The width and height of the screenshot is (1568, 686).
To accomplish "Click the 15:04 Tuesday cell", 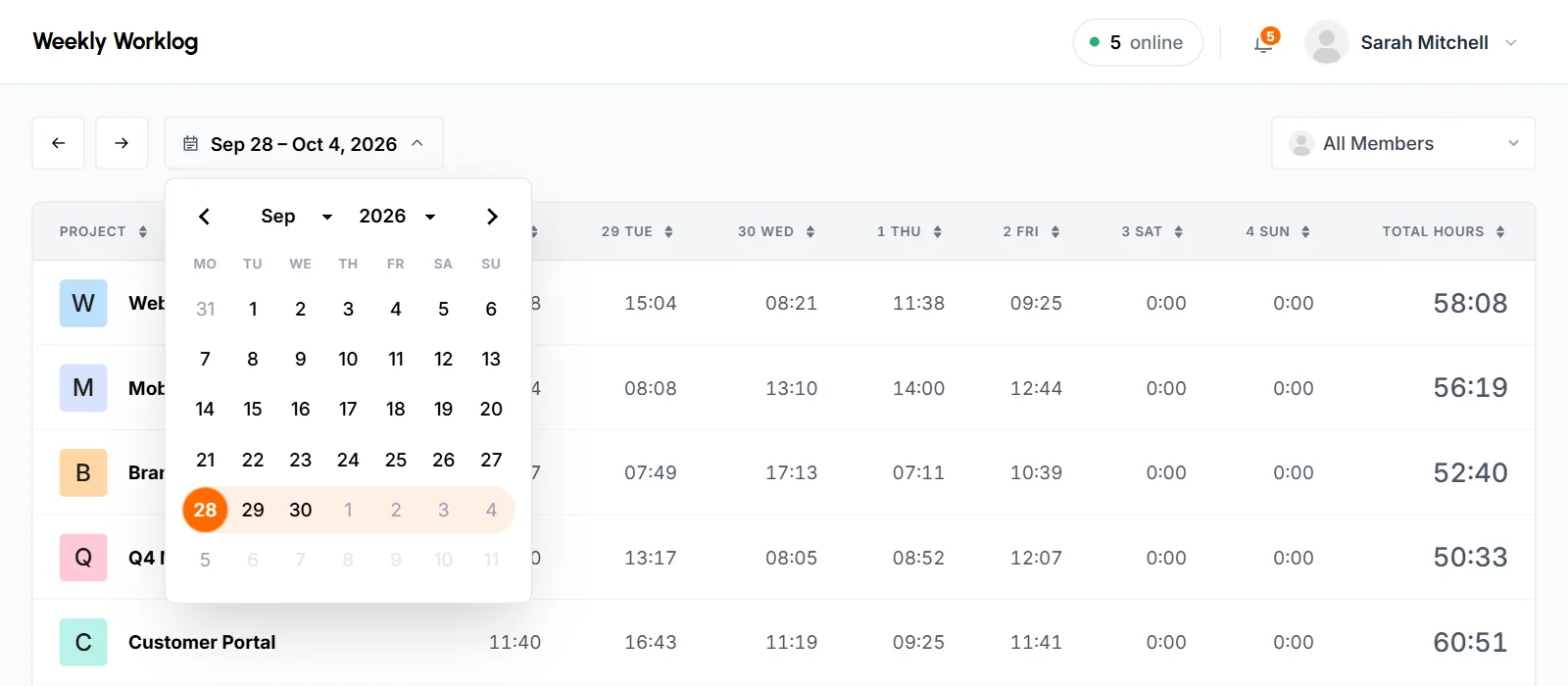I will tap(651, 303).
